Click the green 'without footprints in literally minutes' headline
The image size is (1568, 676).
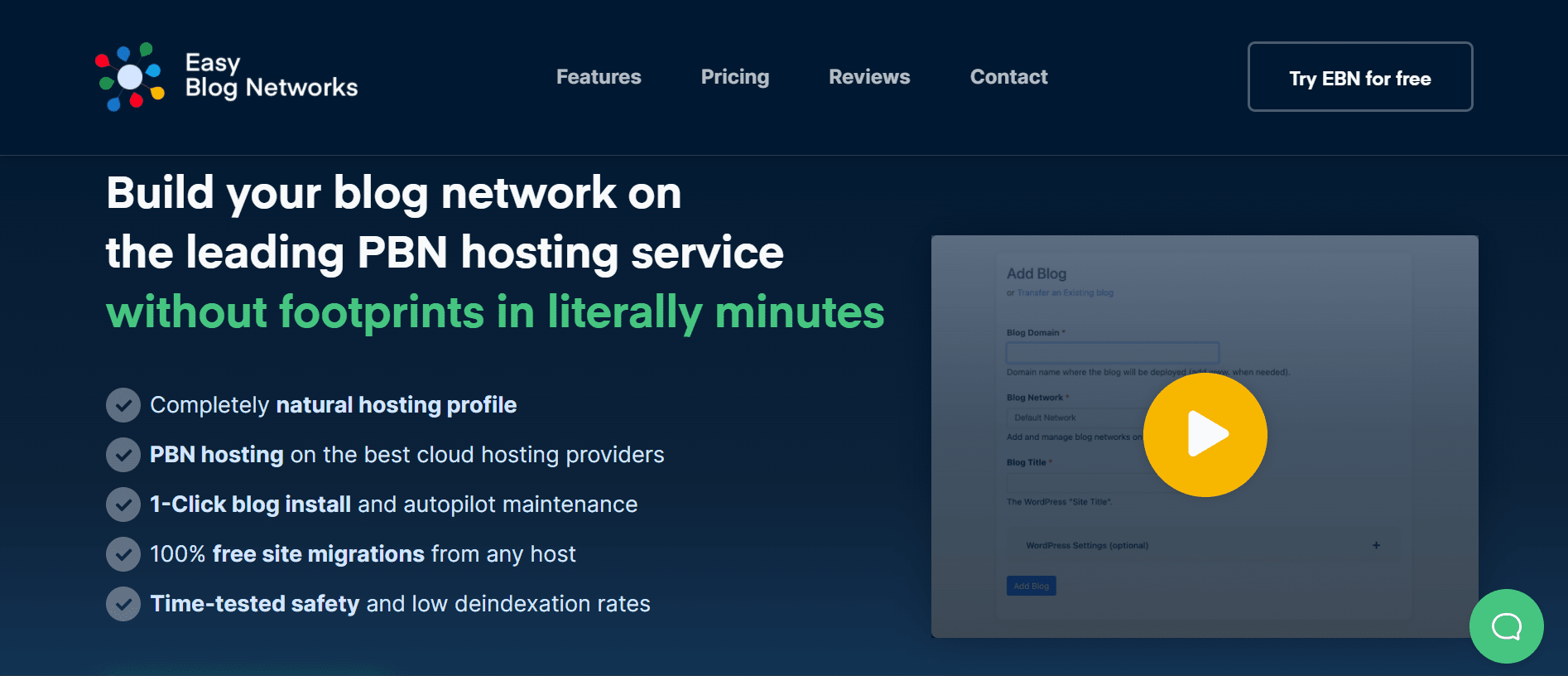(x=495, y=312)
